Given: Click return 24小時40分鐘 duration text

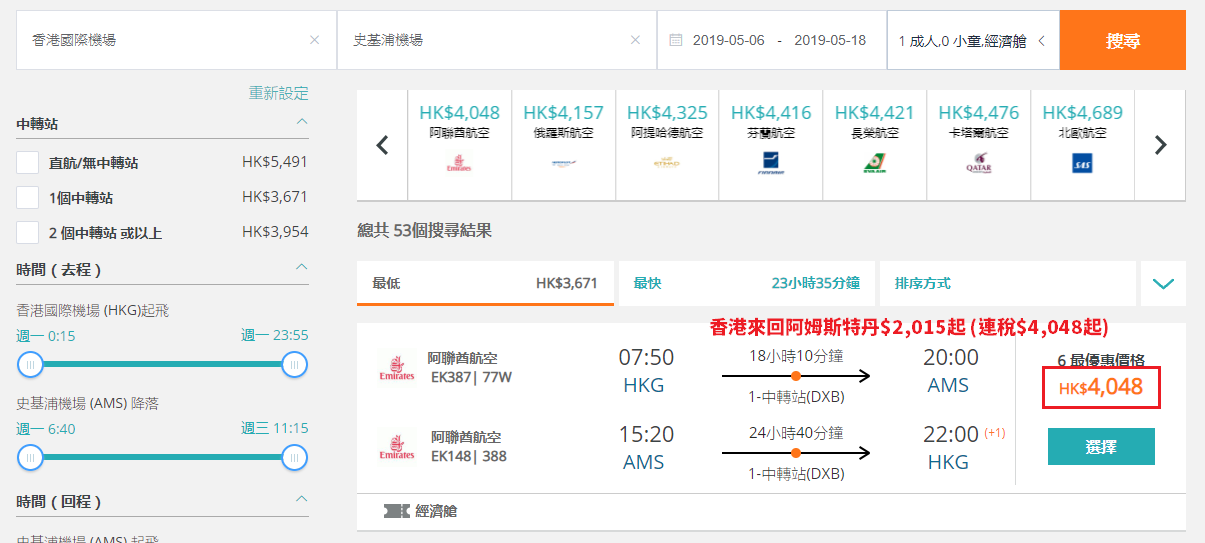Looking at the screenshot, I should [x=796, y=434].
